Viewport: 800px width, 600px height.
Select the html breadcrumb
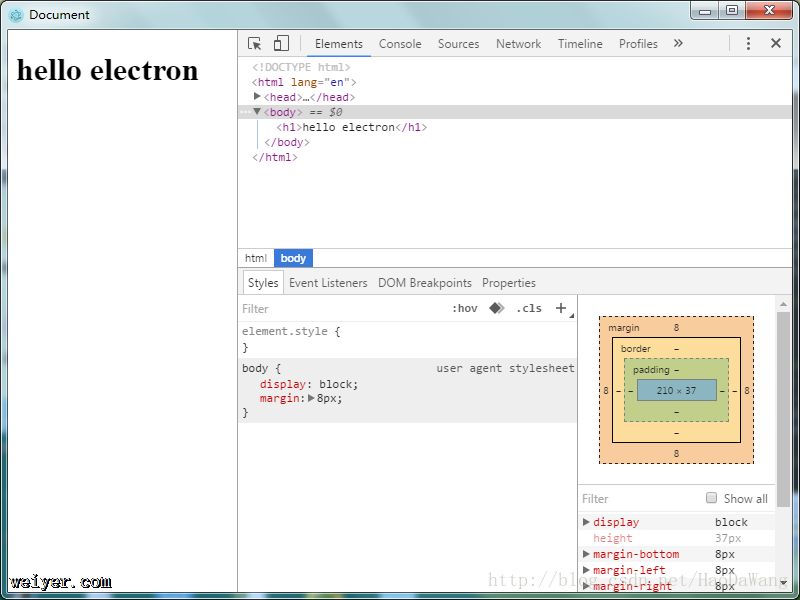(x=256, y=258)
